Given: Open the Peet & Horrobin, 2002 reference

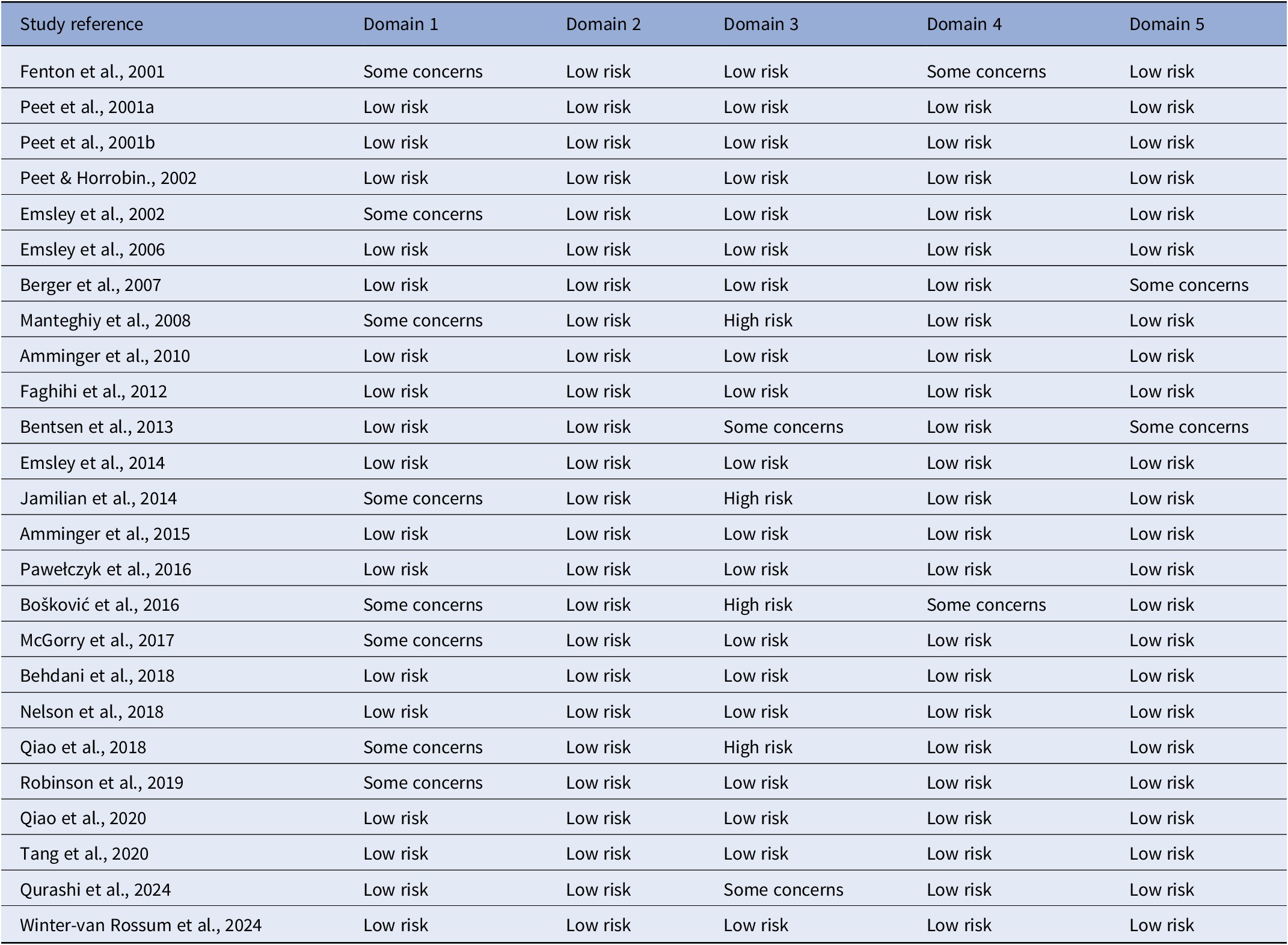Looking at the screenshot, I should pyautogui.click(x=108, y=178).
